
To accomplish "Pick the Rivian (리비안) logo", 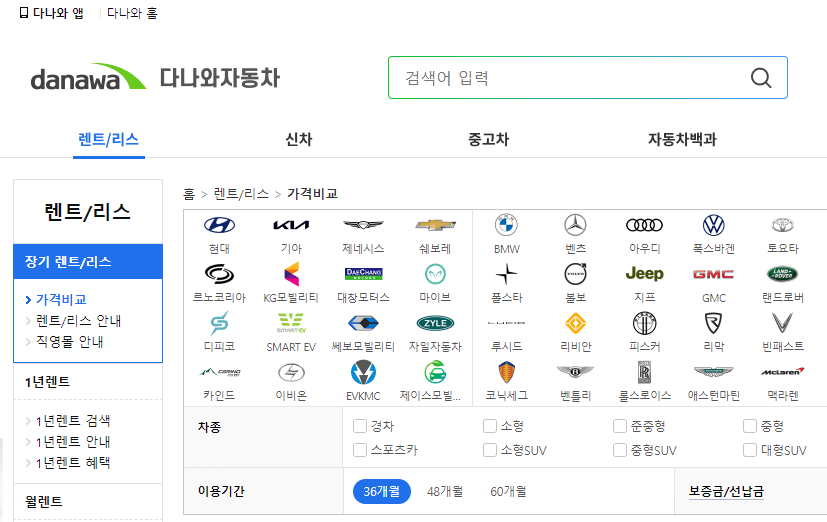I will coord(575,323).
